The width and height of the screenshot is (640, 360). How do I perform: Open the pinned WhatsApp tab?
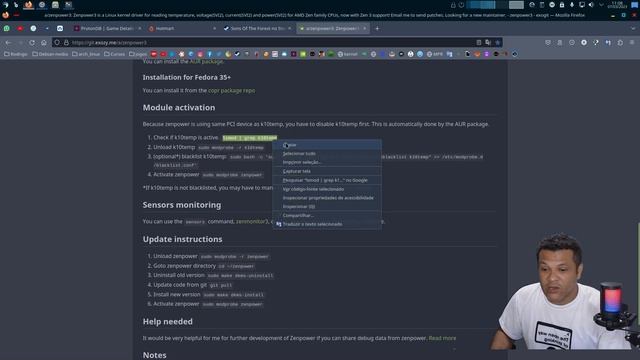pos(7,29)
